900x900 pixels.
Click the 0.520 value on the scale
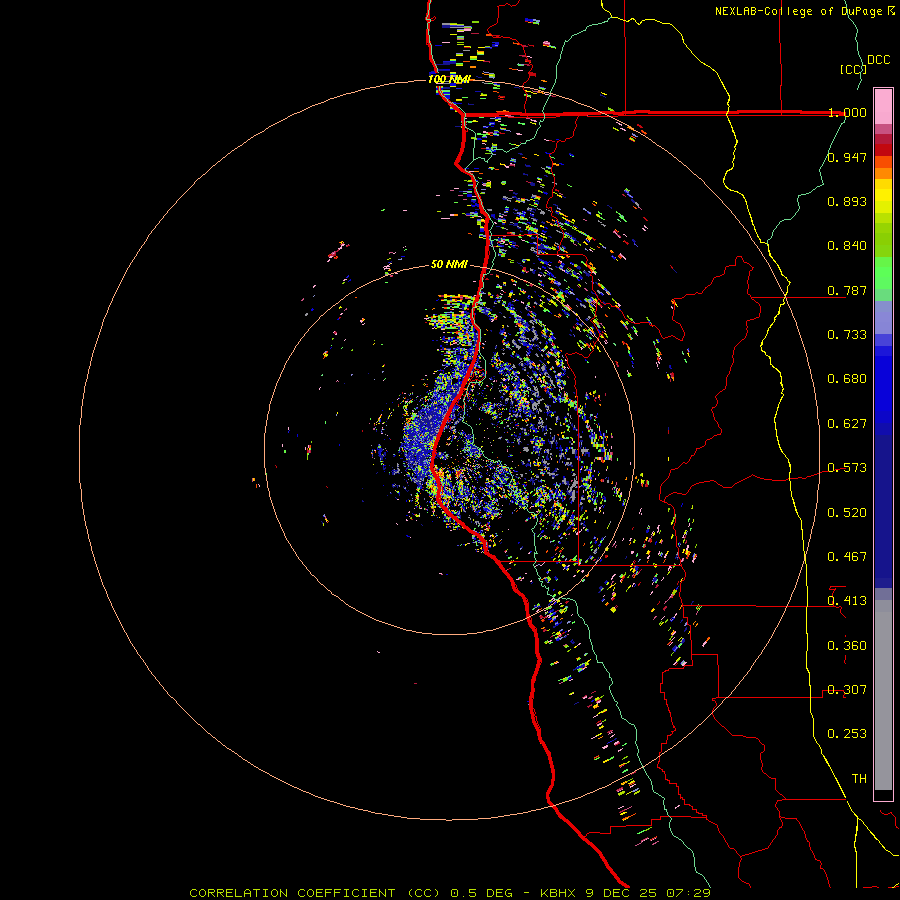click(847, 513)
